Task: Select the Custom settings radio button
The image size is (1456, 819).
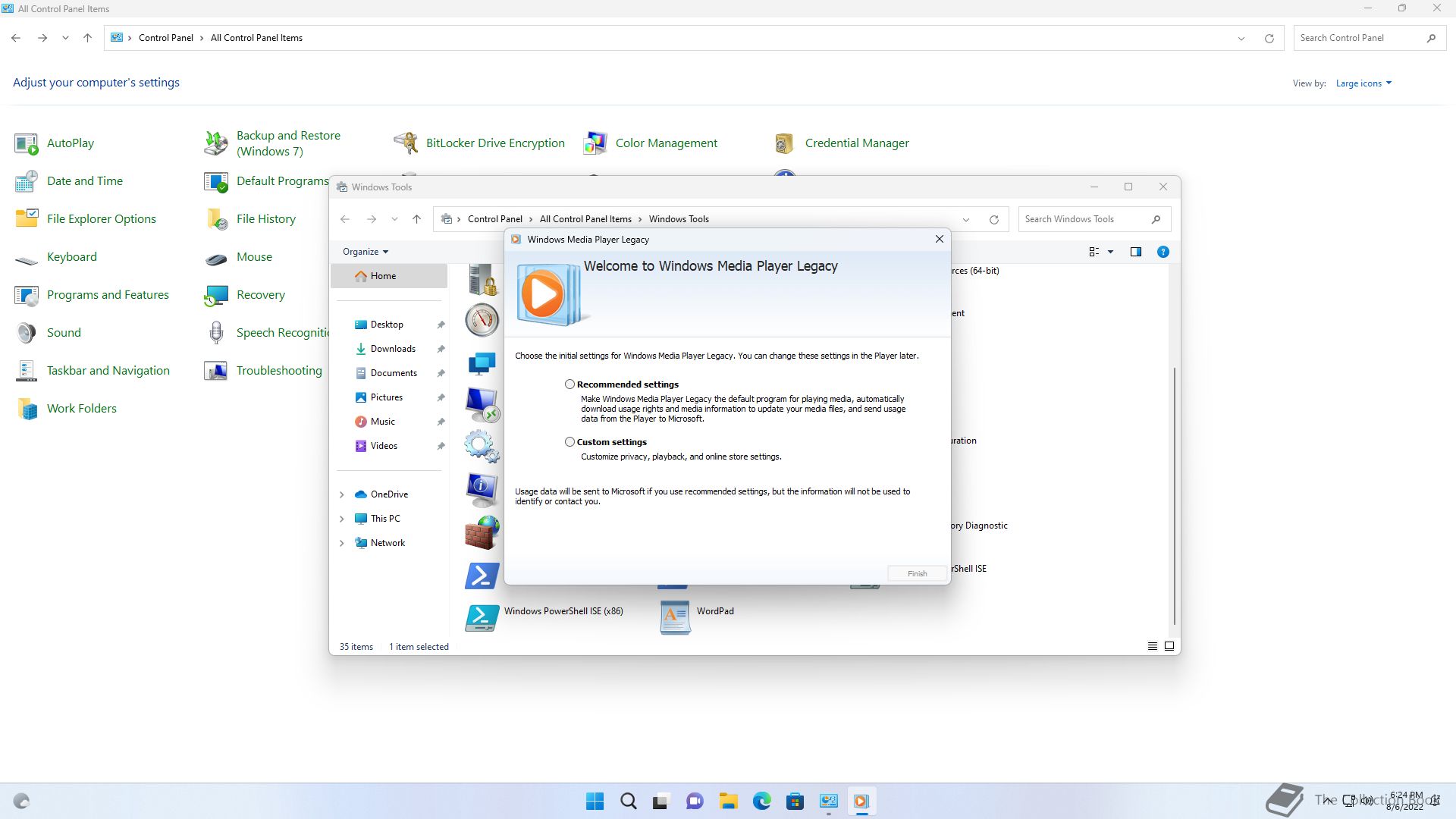Action: 570,442
